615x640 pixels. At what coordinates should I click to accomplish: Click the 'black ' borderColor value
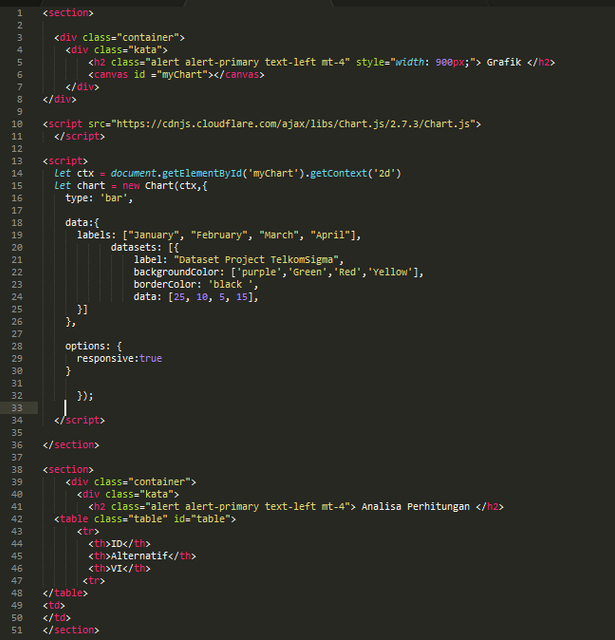(231, 284)
